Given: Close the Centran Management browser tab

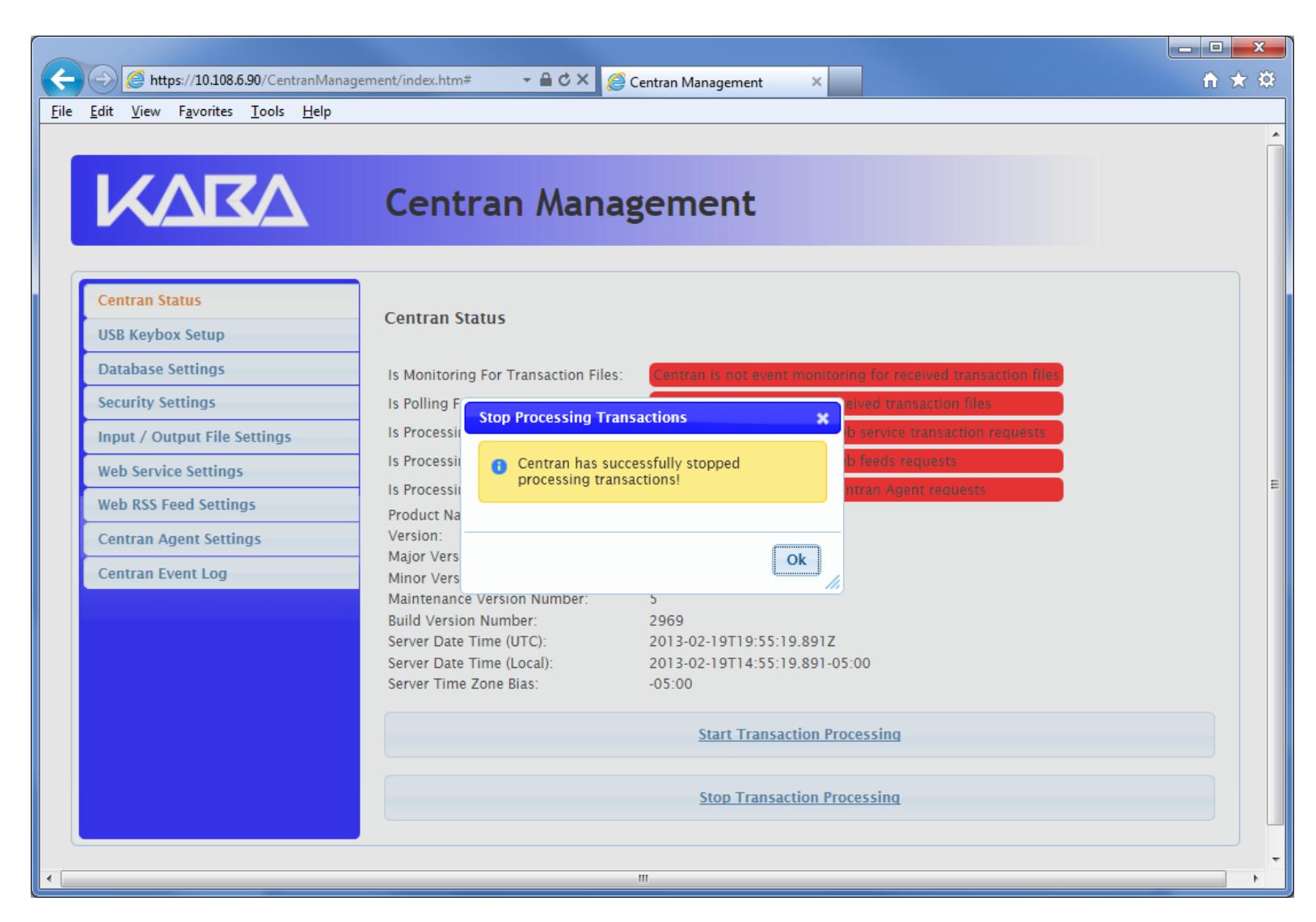Looking at the screenshot, I should (x=816, y=82).
